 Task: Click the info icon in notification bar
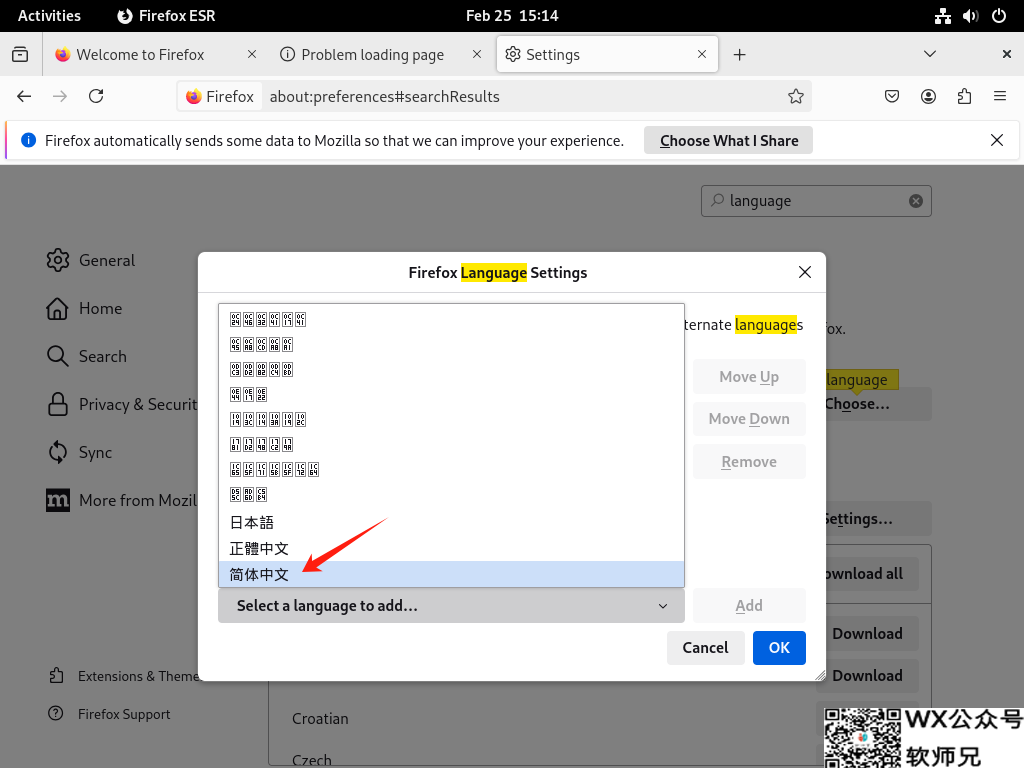pyautogui.click(x=28, y=140)
